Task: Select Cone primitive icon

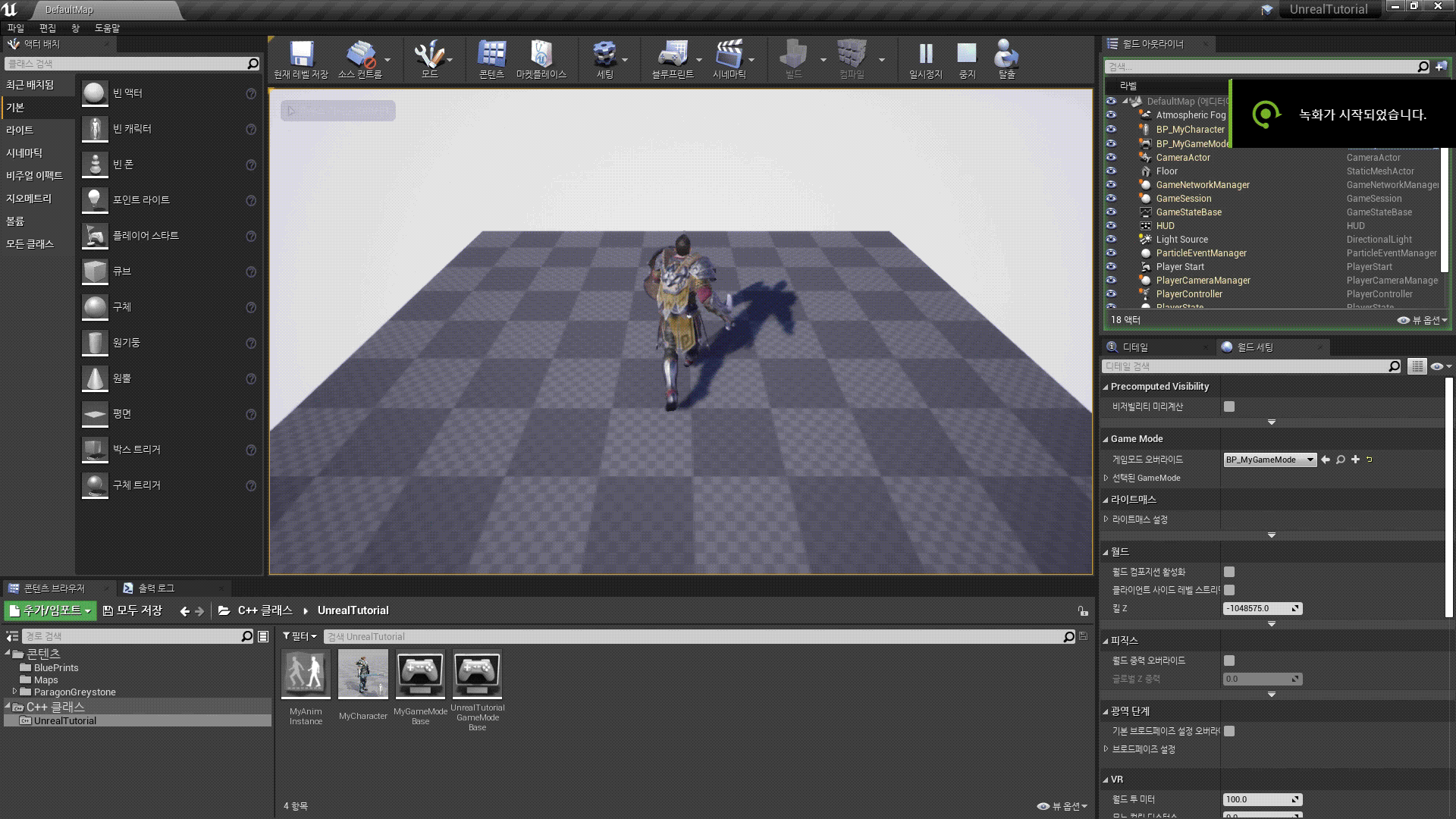Action: [x=95, y=378]
